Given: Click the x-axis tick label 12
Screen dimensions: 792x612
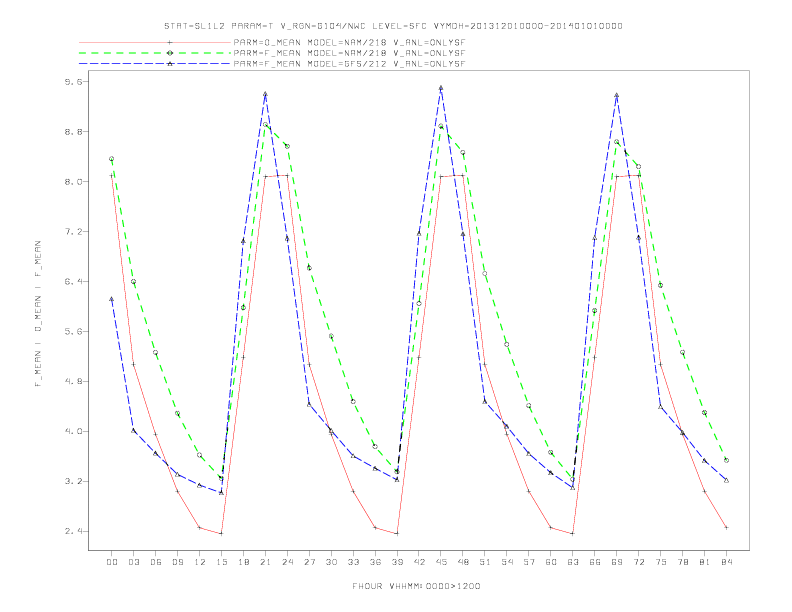Looking at the screenshot, I should click(200, 562).
